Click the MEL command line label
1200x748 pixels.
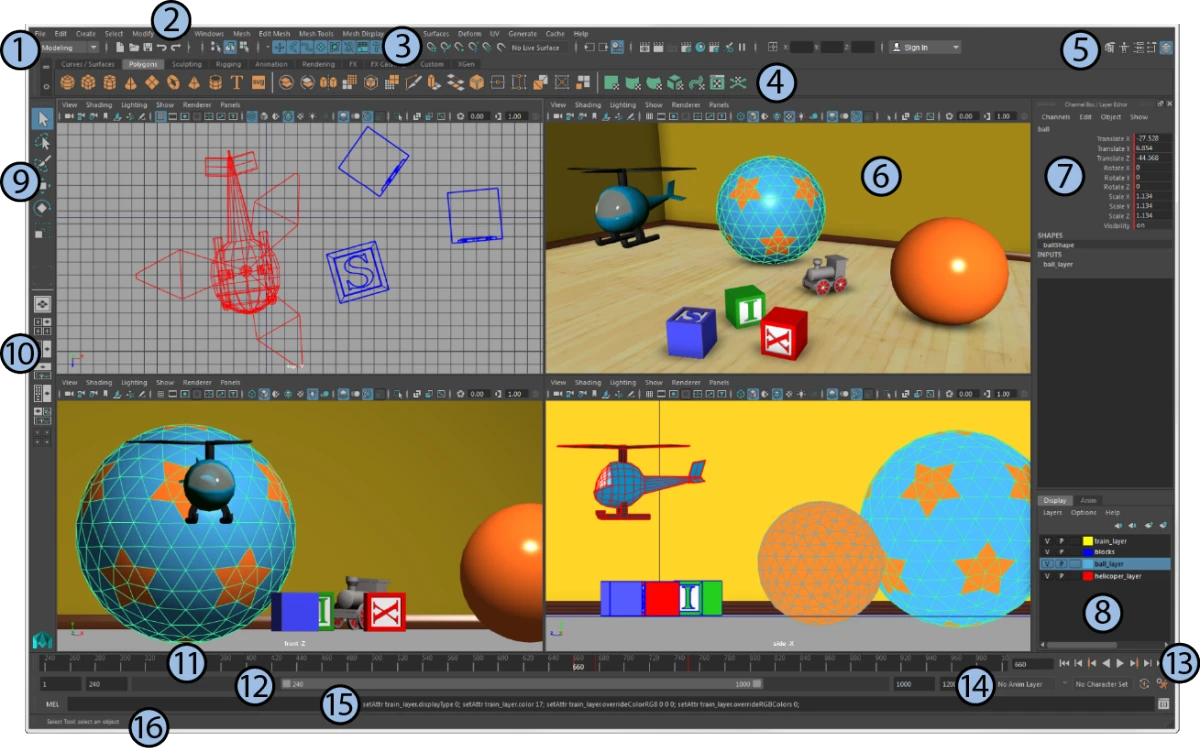53,704
